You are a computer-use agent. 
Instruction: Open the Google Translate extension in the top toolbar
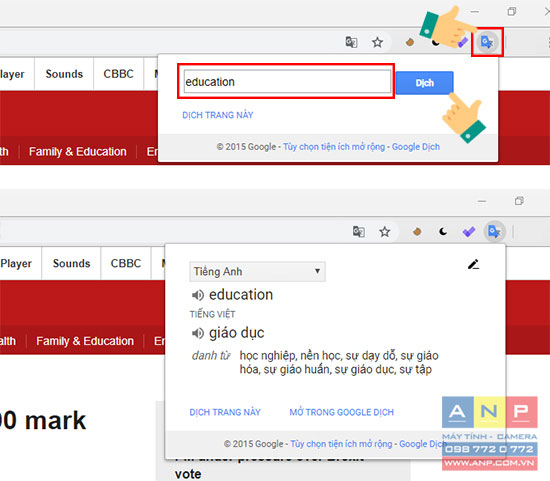(x=487, y=42)
